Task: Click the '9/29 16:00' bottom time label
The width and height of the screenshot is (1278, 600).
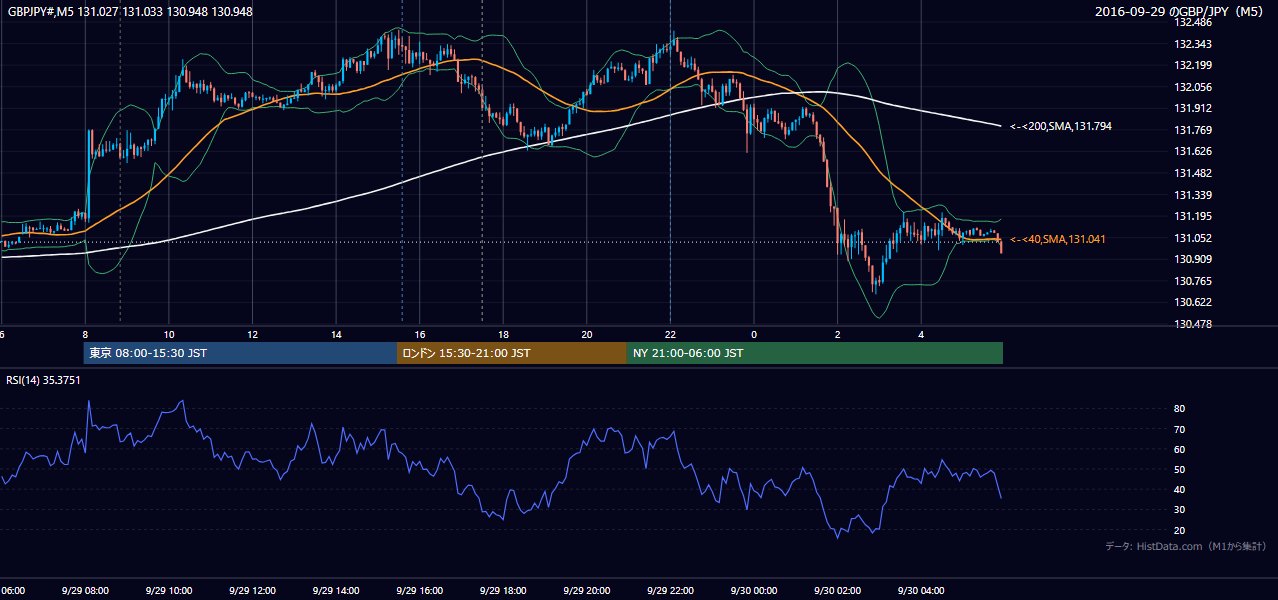Action: 418,590
